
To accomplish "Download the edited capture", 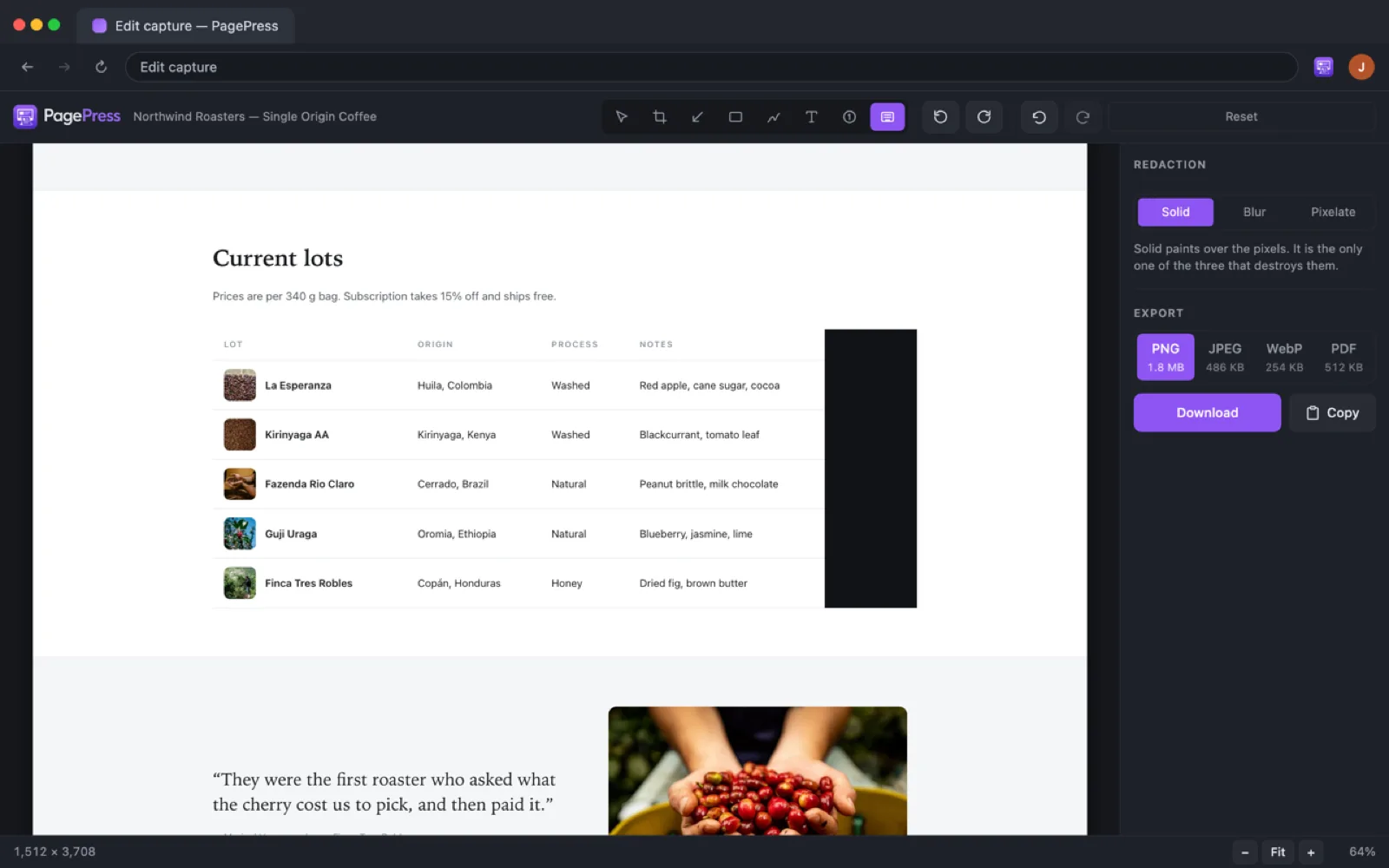I will coord(1208,413).
